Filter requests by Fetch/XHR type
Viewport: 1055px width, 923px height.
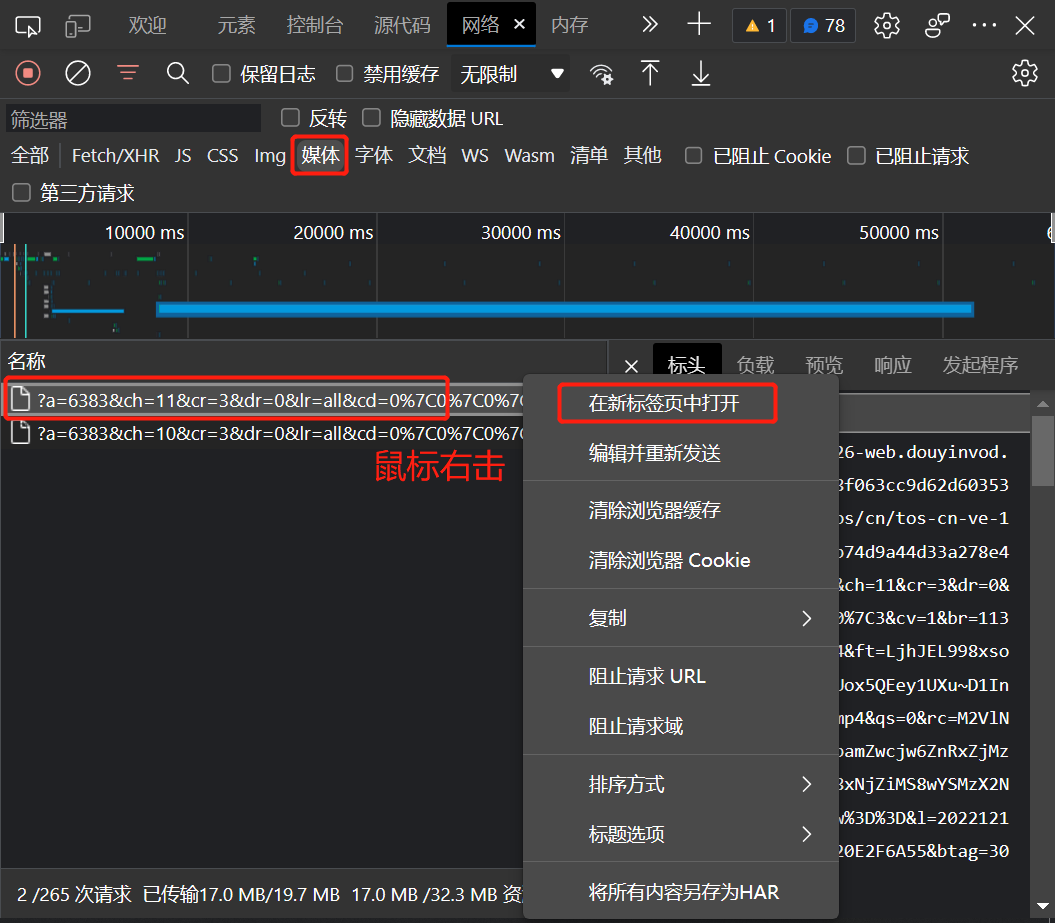[115, 156]
